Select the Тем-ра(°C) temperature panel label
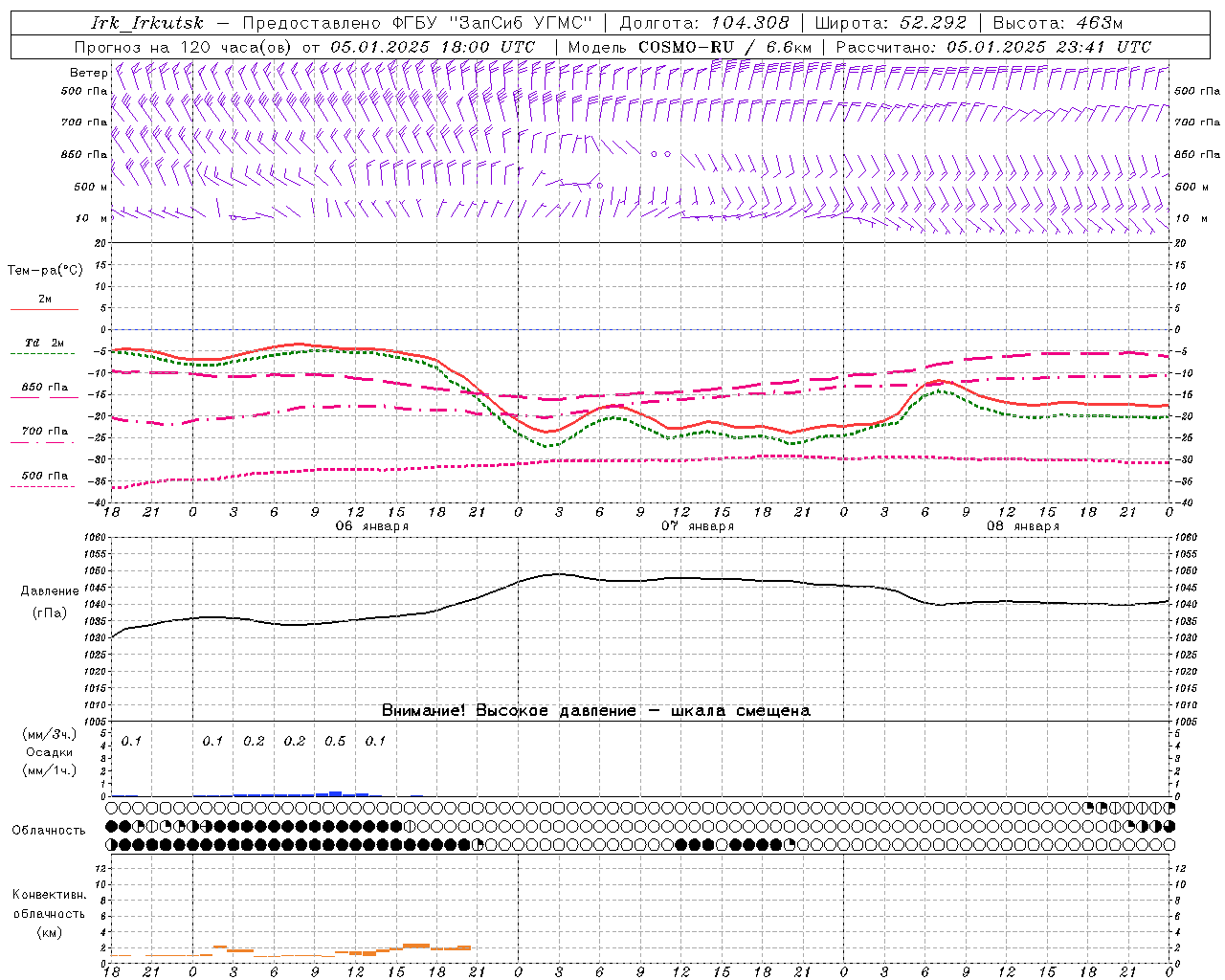 tap(45, 271)
